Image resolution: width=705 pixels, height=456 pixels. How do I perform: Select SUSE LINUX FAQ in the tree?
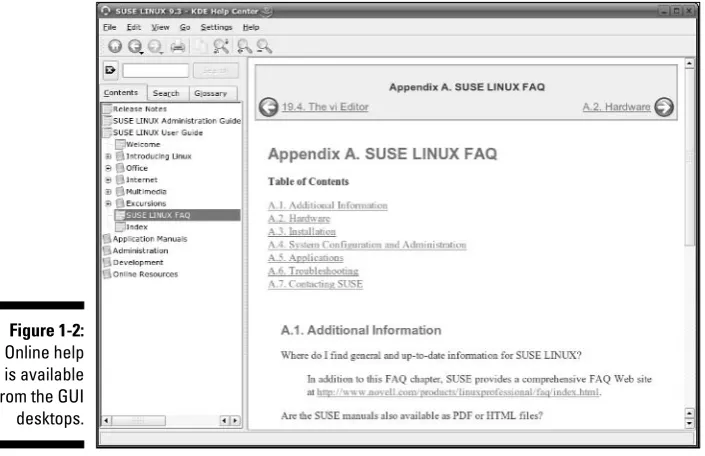click(x=177, y=215)
